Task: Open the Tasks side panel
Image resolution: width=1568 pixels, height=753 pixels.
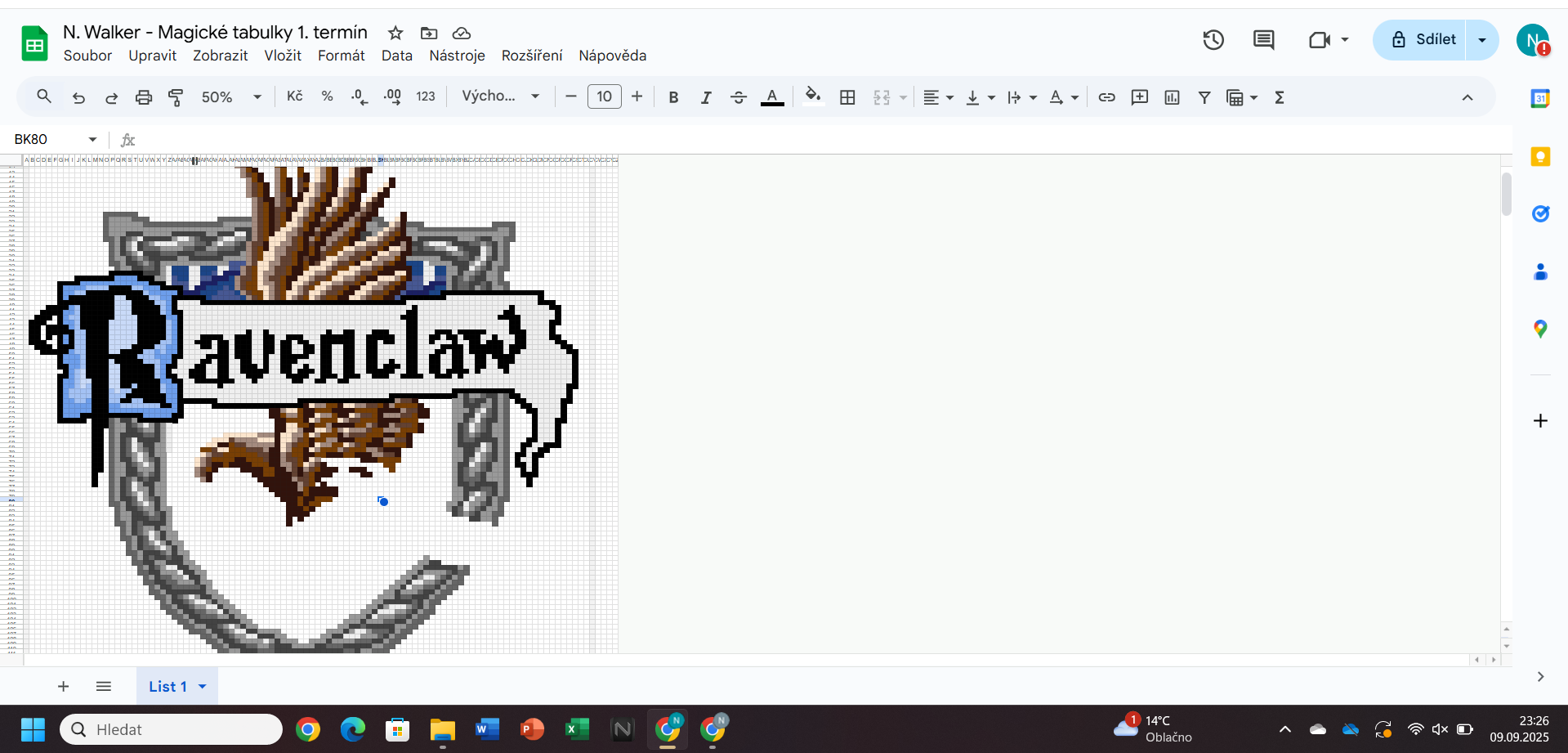Action: tap(1540, 213)
